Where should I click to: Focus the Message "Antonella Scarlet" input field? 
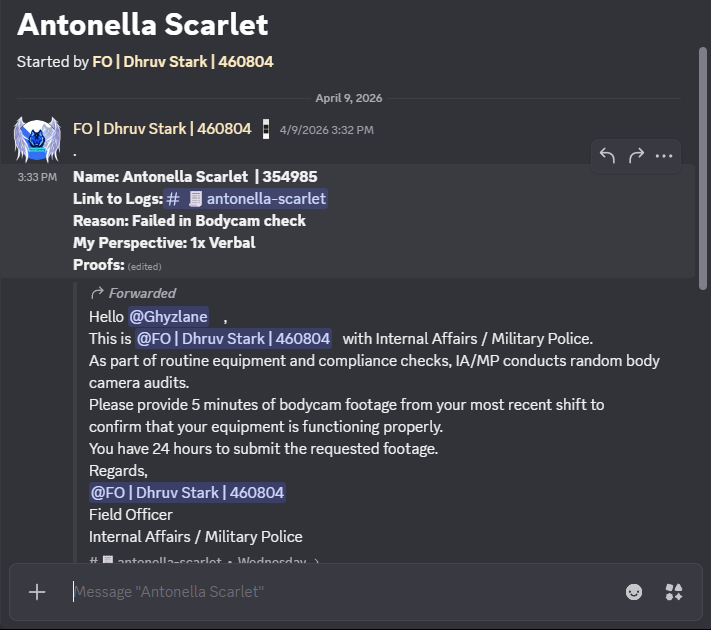click(x=345, y=592)
